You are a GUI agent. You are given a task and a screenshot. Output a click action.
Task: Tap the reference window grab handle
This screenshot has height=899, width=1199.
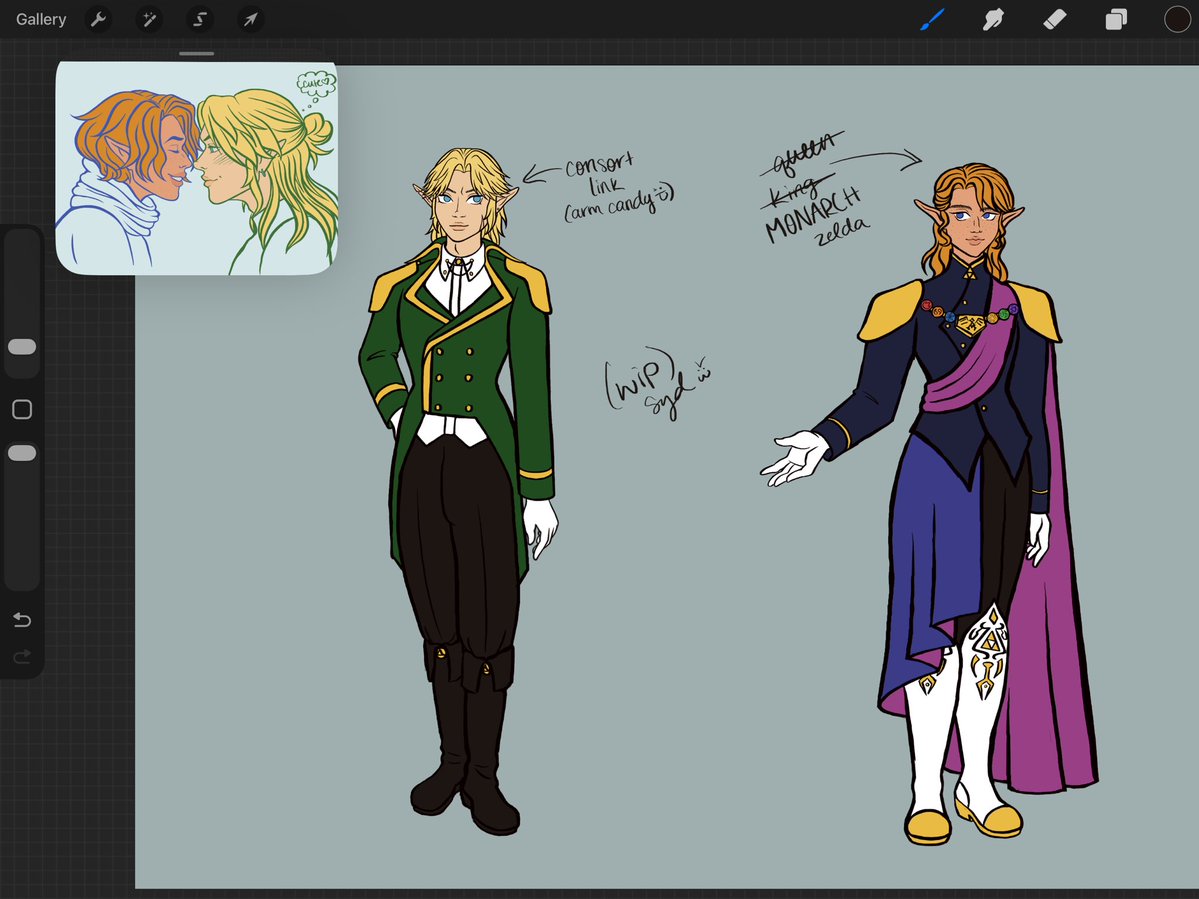tap(197, 54)
